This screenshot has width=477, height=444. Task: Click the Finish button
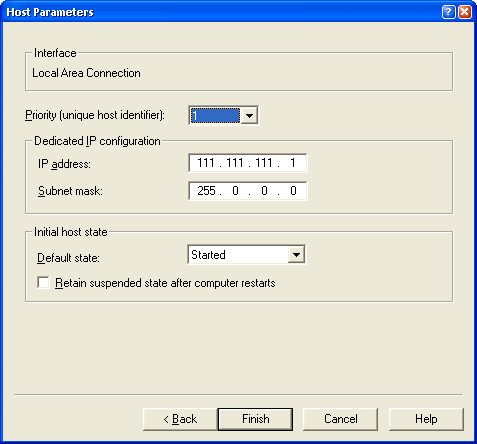(x=255, y=419)
